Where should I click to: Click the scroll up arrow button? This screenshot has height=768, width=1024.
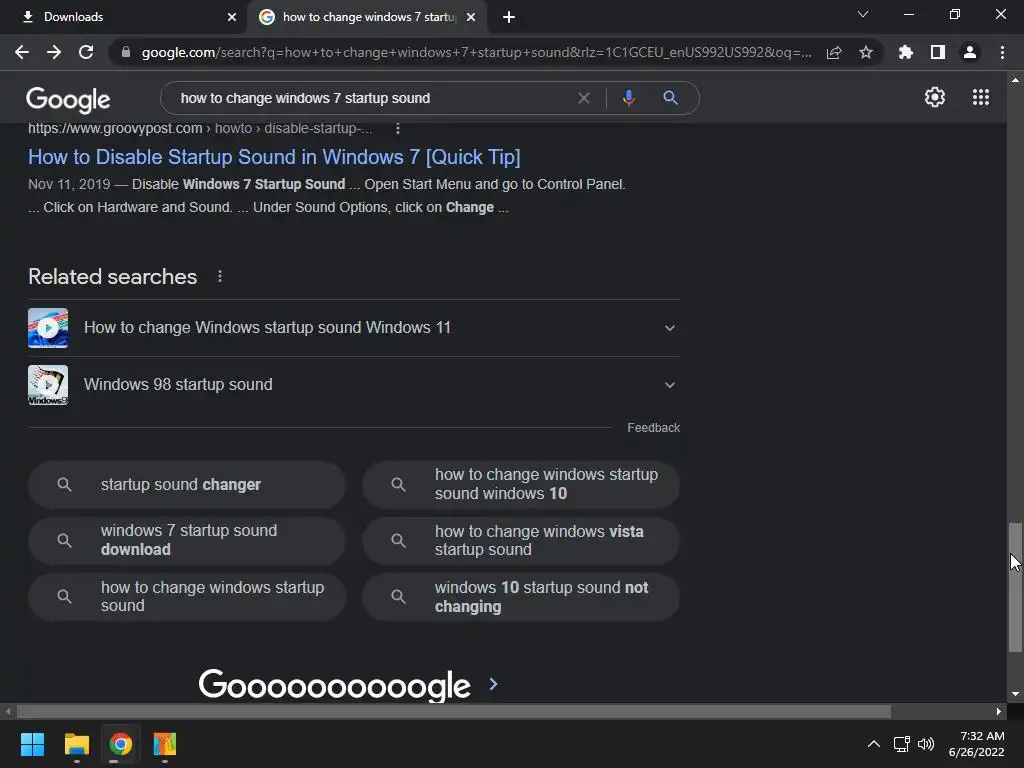[x=1015, y=80]
